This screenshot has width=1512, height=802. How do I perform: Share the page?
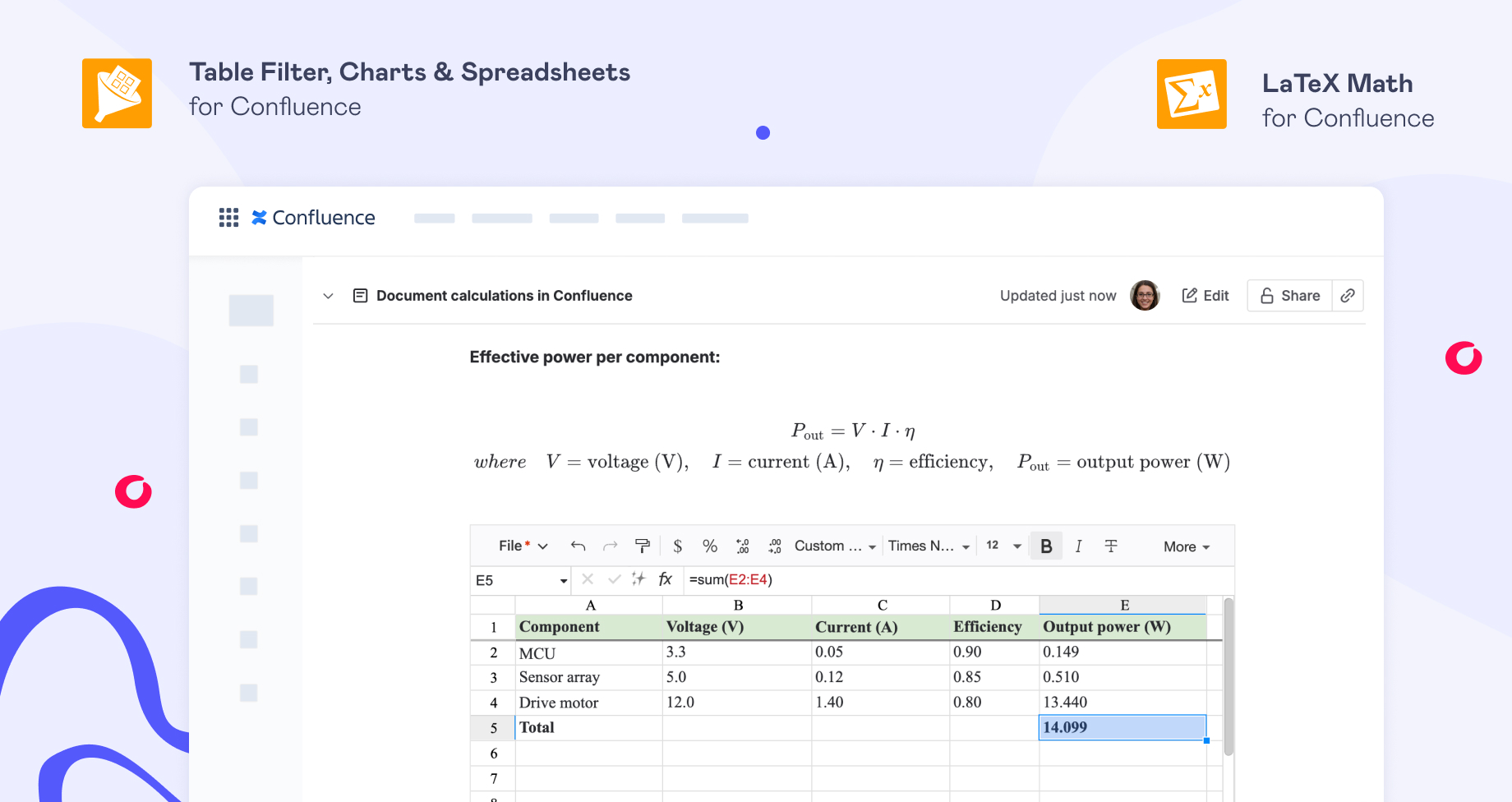pos(1290,296)
